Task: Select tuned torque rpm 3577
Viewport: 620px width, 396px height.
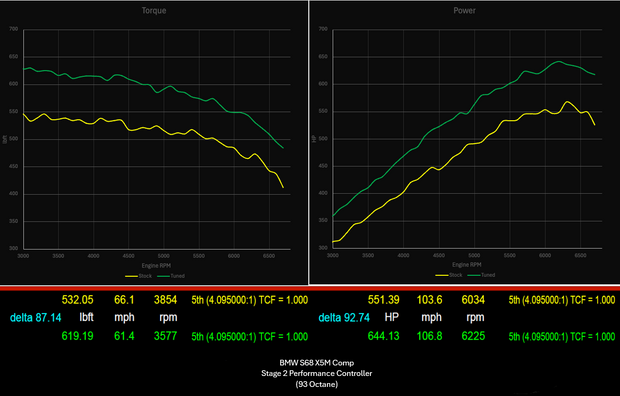Action: coord(165,336)
